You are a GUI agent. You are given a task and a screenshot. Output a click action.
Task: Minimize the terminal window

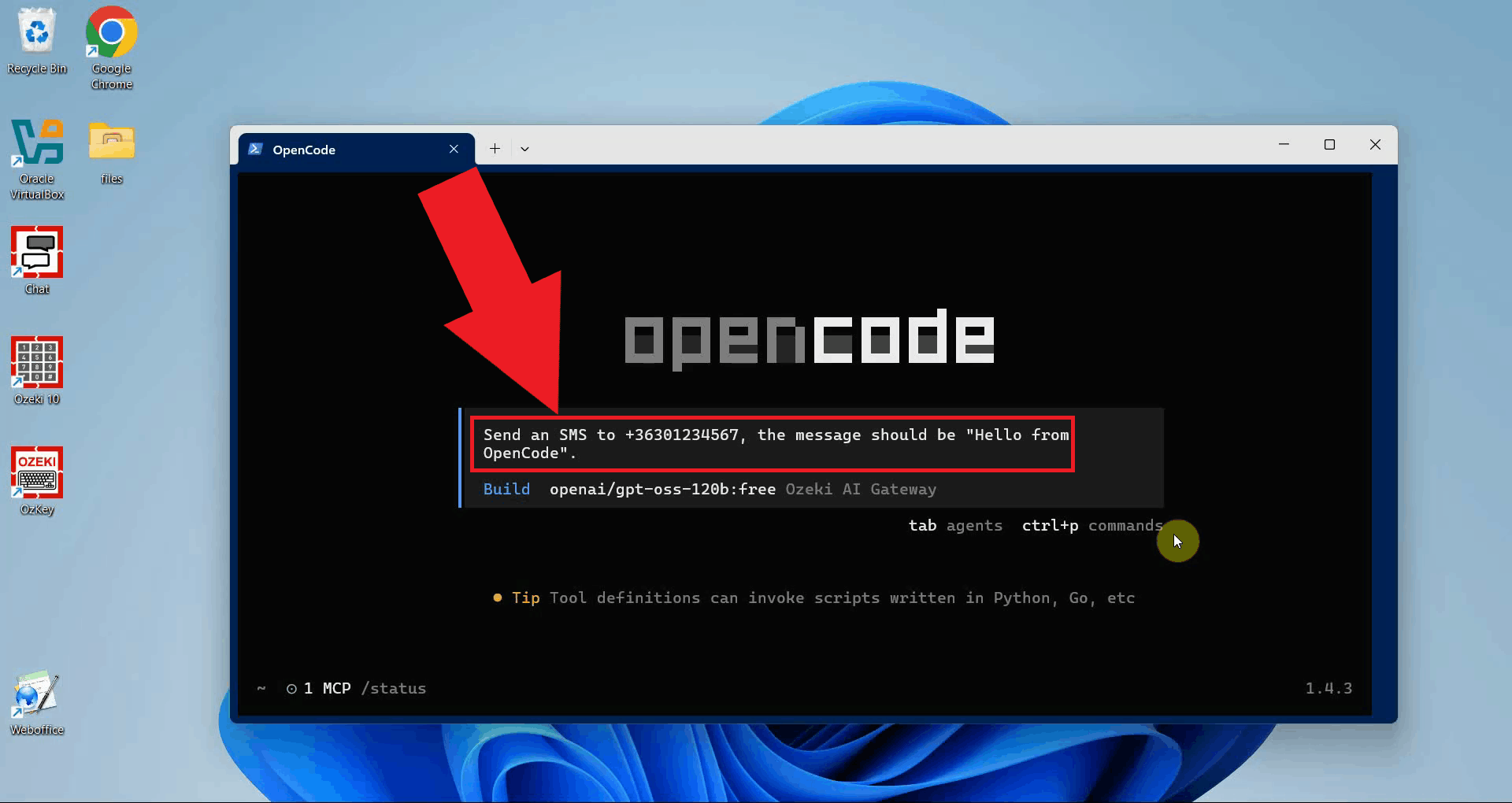1284,144
